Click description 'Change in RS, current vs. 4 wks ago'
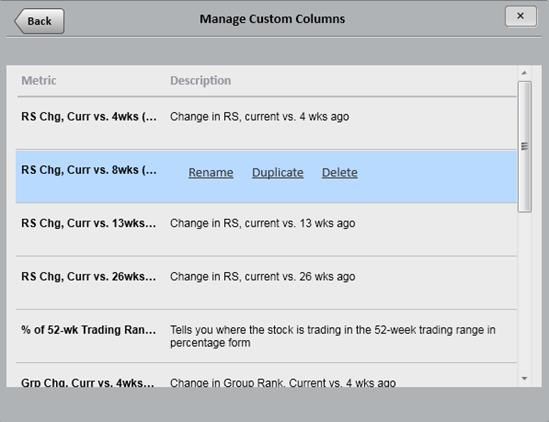 (259, 117)
